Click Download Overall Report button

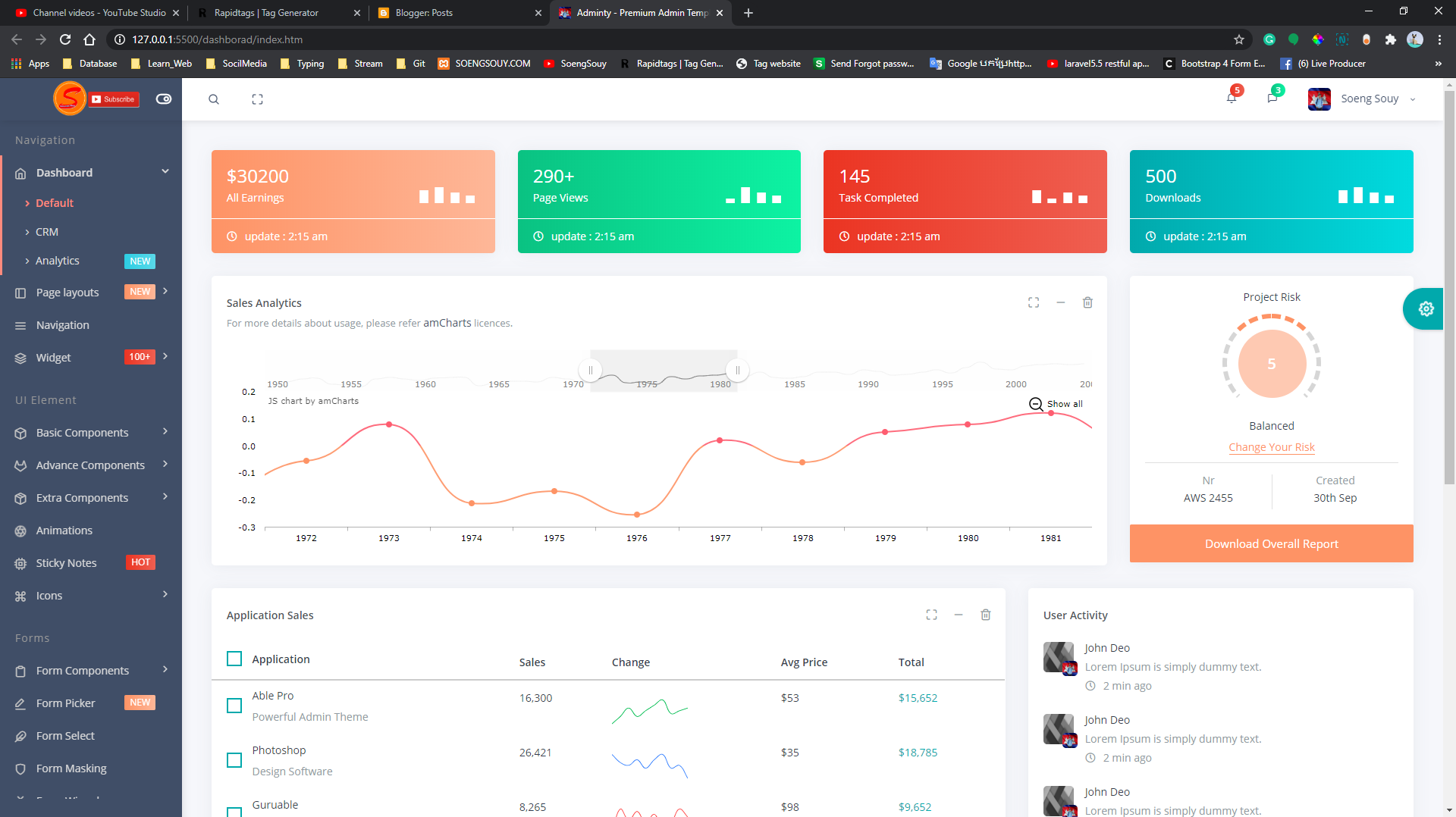(x=1271, y=543)
